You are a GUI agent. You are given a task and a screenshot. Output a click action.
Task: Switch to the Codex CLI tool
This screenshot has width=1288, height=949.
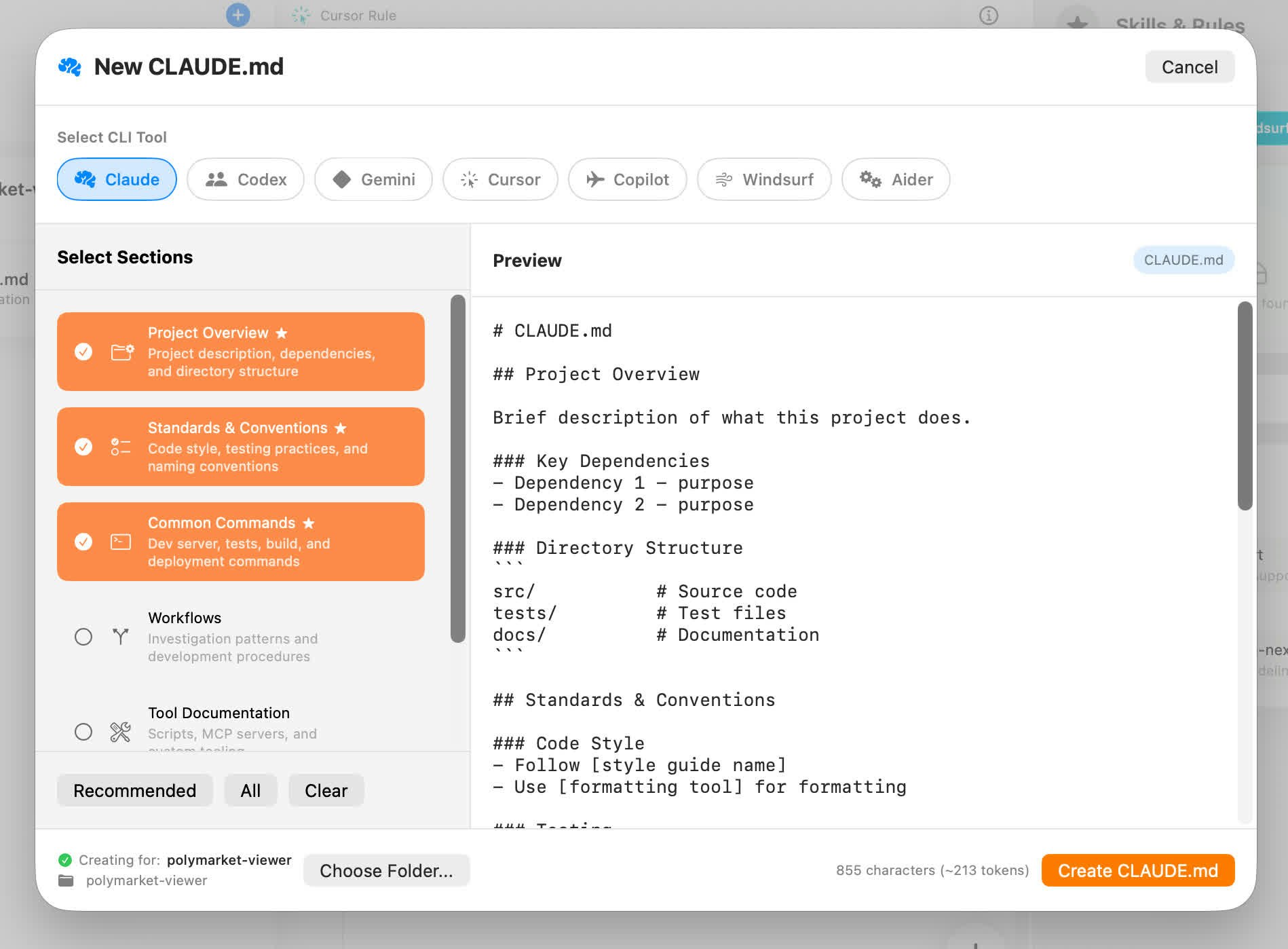click(245, 179)
